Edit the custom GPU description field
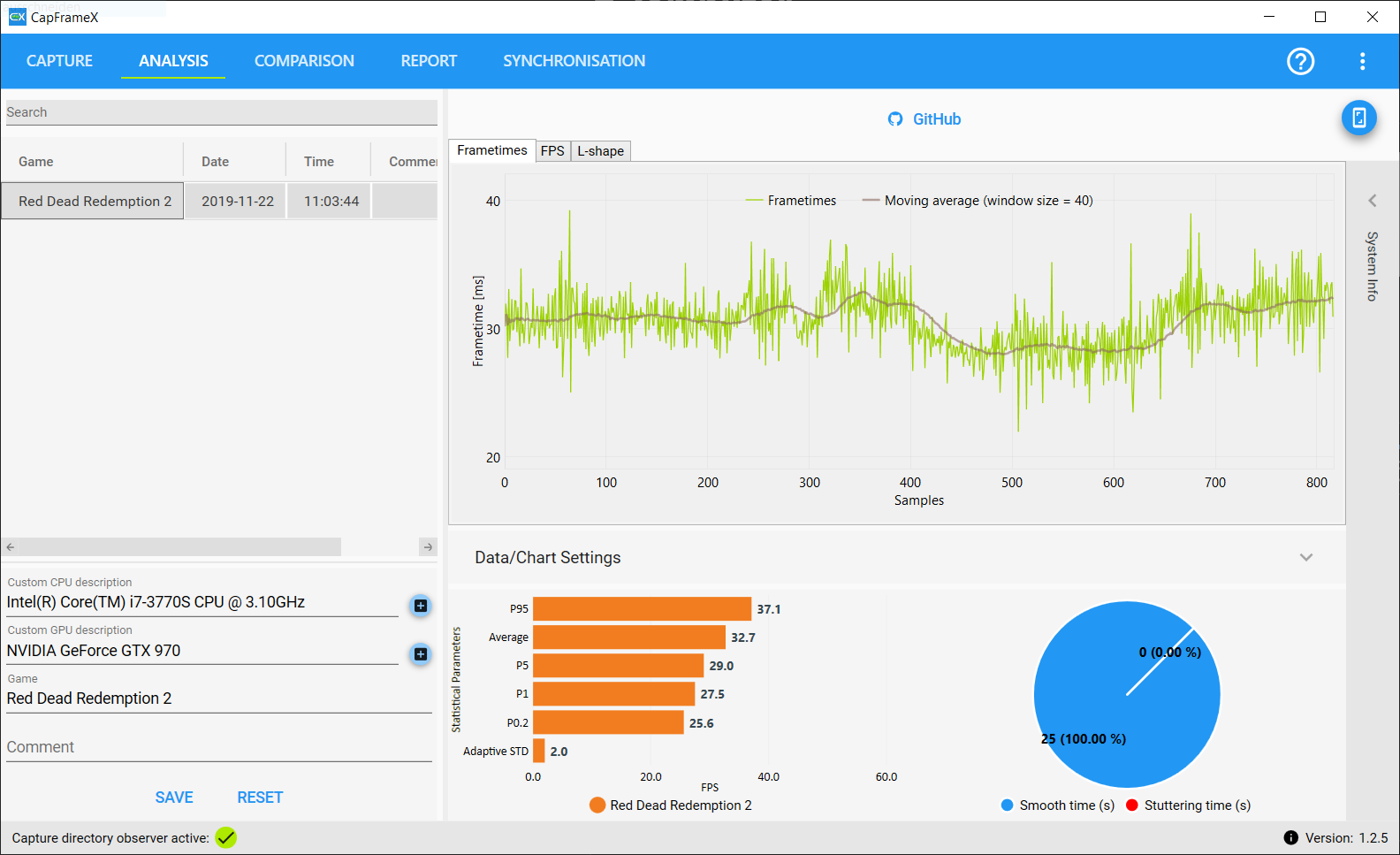Screen dimensions: 1400x855 [202, 651]
